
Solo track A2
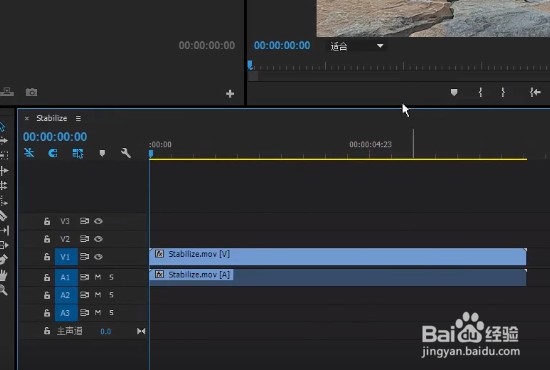[111, 295]
